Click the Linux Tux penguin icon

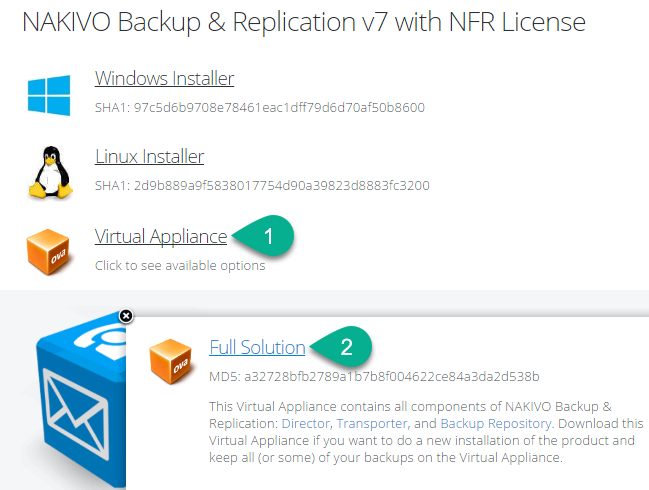[50, 173]
